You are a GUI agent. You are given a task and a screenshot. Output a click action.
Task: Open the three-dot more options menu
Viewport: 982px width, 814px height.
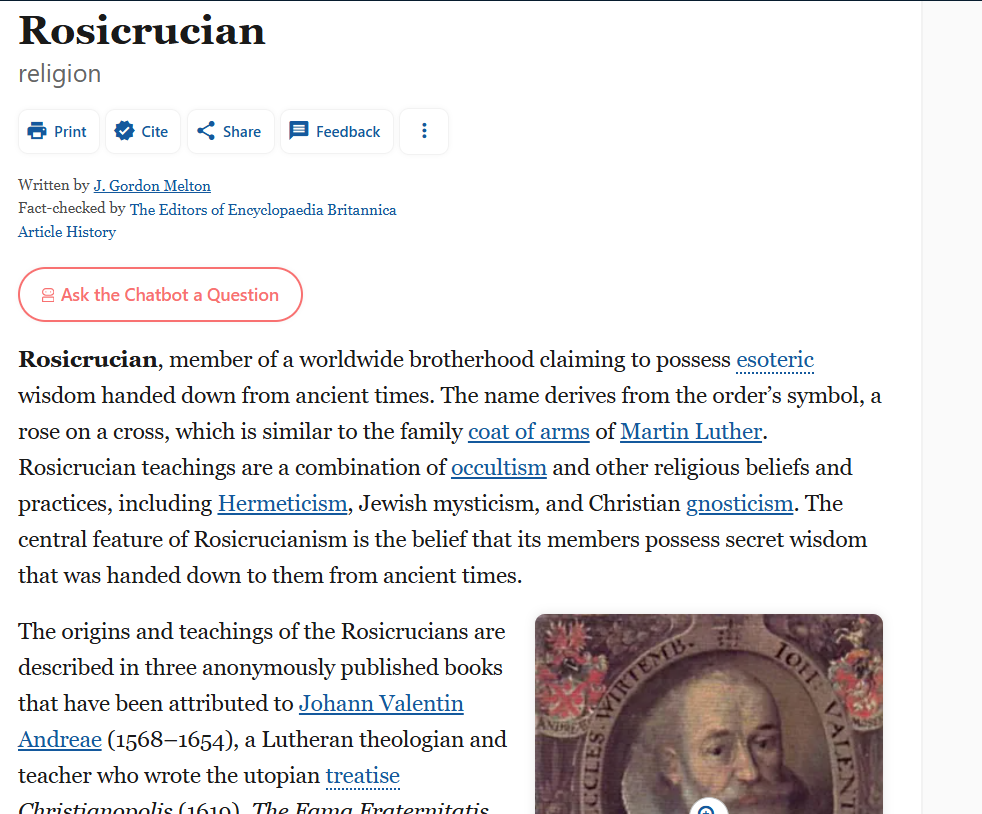(424, 131)
